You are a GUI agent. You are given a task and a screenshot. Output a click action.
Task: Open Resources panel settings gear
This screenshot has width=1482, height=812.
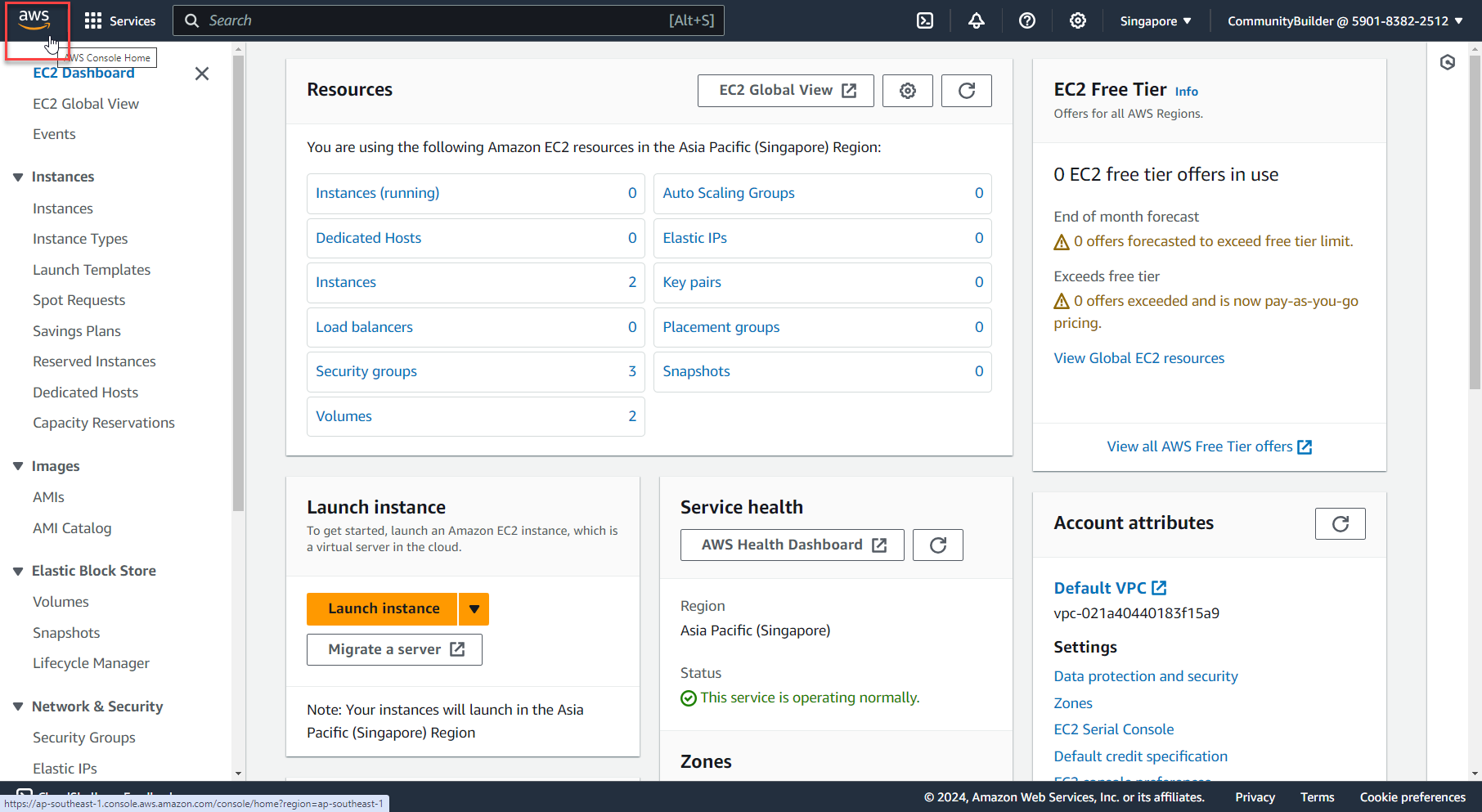pyautogui.click(x=907, y=91)
